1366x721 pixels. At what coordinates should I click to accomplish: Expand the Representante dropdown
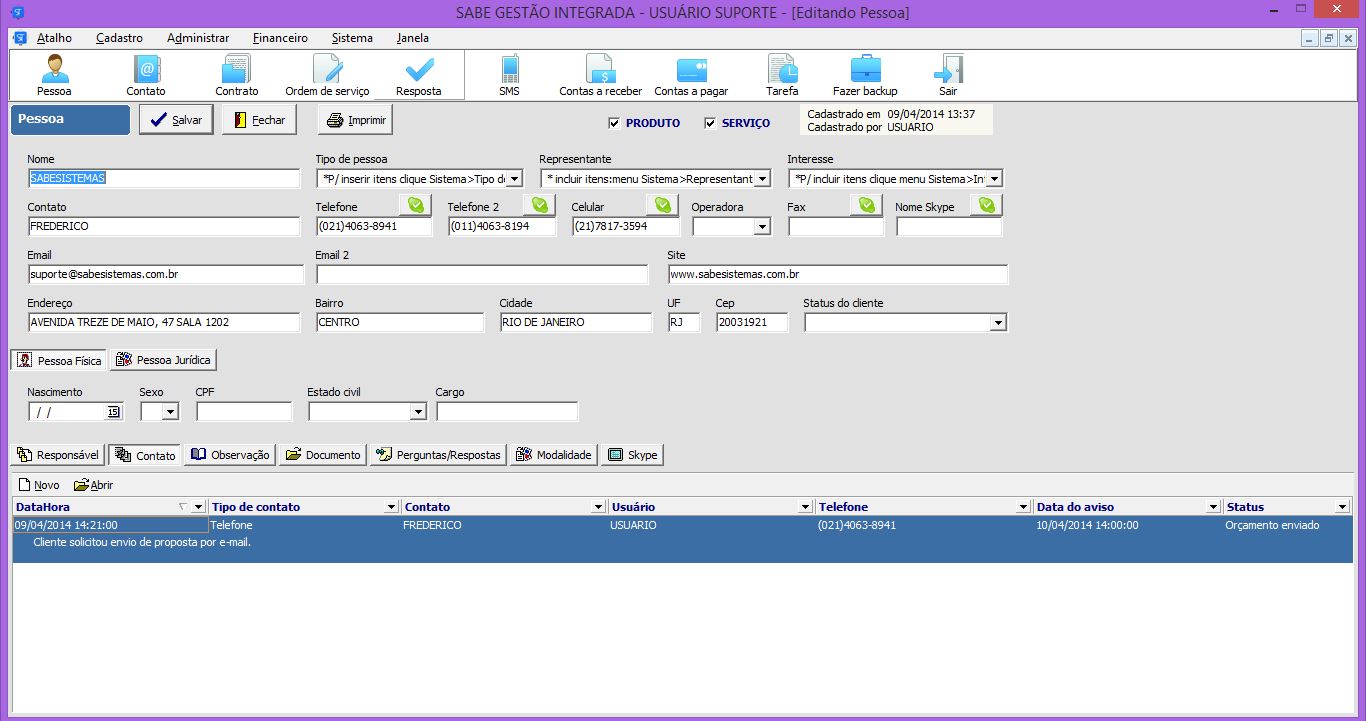pos(762,179)
